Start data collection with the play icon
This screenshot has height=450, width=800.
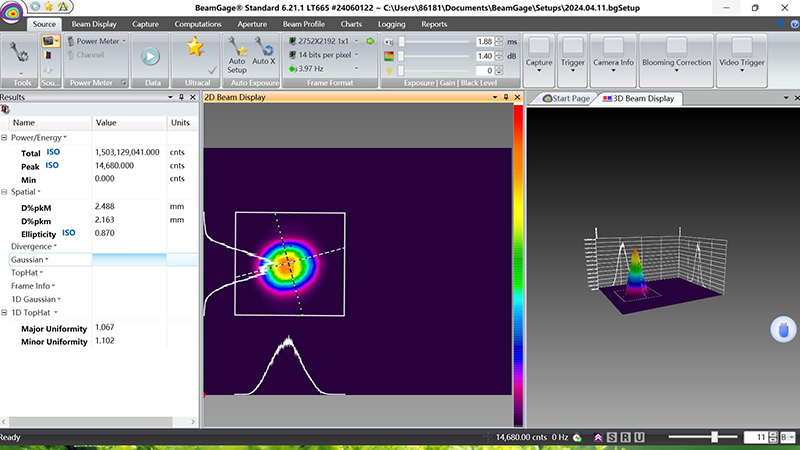(151, 58)
